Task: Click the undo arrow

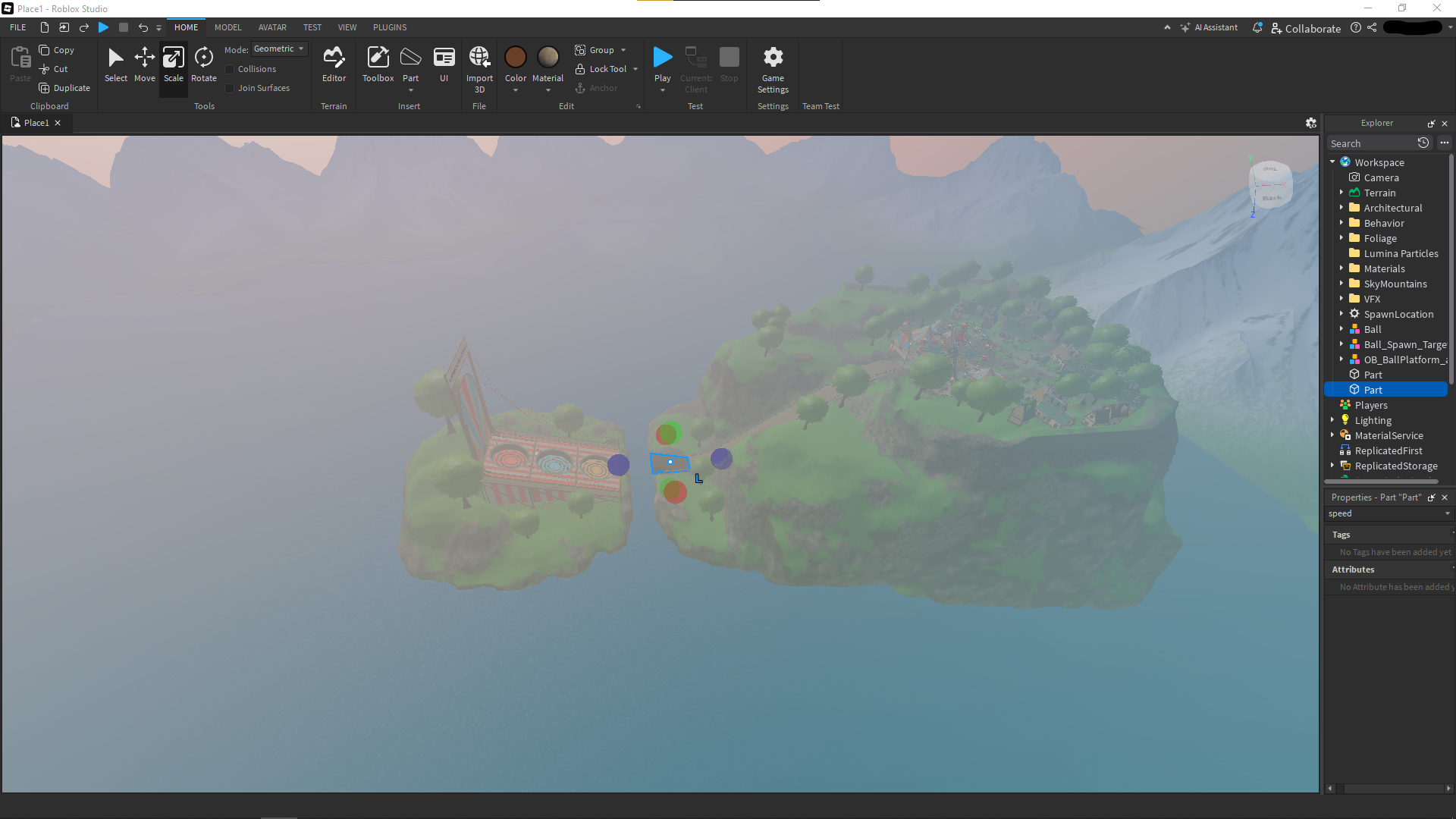Action: [143, 27]
